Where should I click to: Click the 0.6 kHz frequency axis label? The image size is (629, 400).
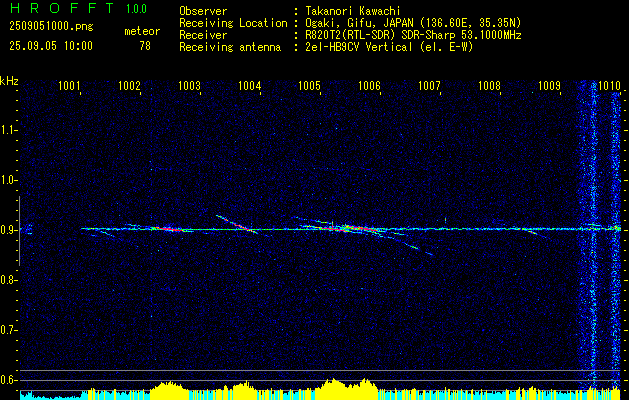tap(8, 380)
